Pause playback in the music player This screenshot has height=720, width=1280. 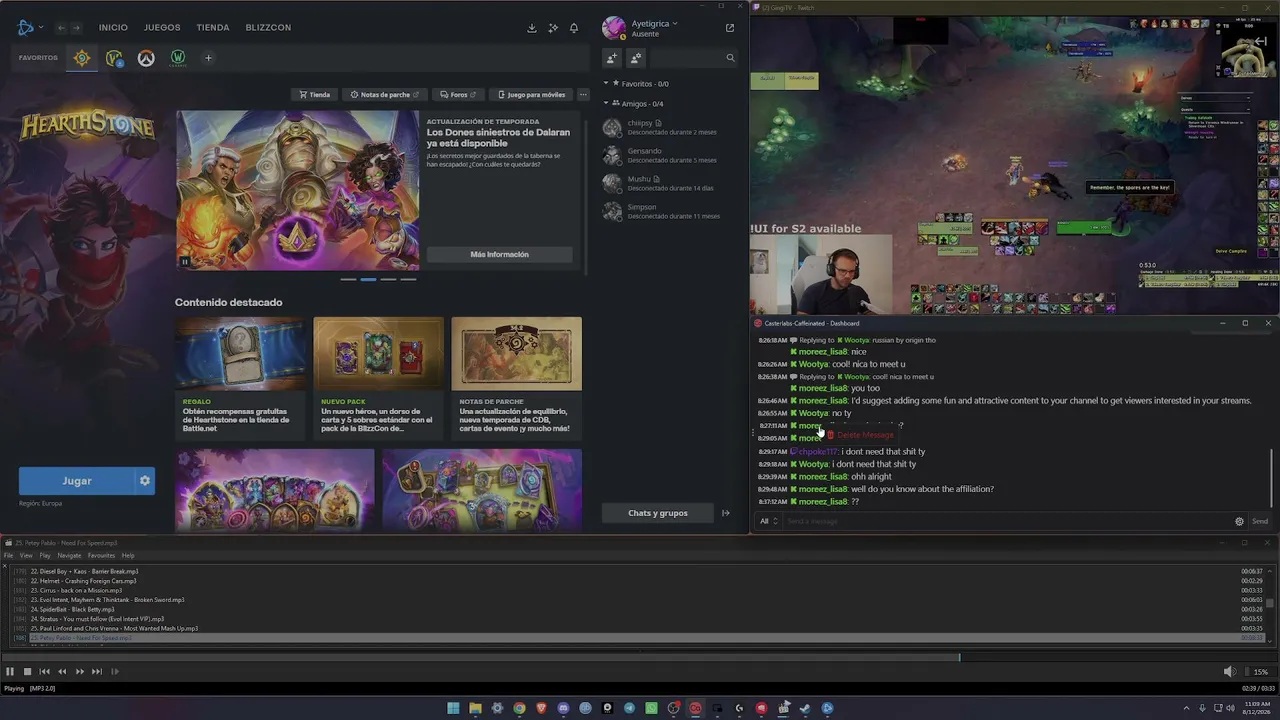(x=10, y=672)
